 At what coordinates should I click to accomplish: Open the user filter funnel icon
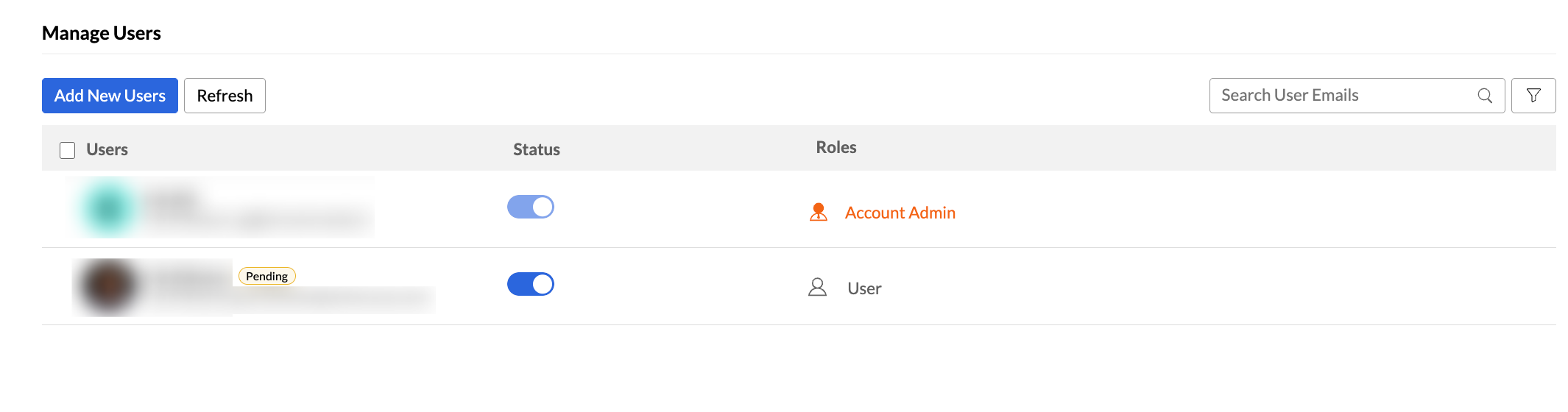[x=1533, y=96]
